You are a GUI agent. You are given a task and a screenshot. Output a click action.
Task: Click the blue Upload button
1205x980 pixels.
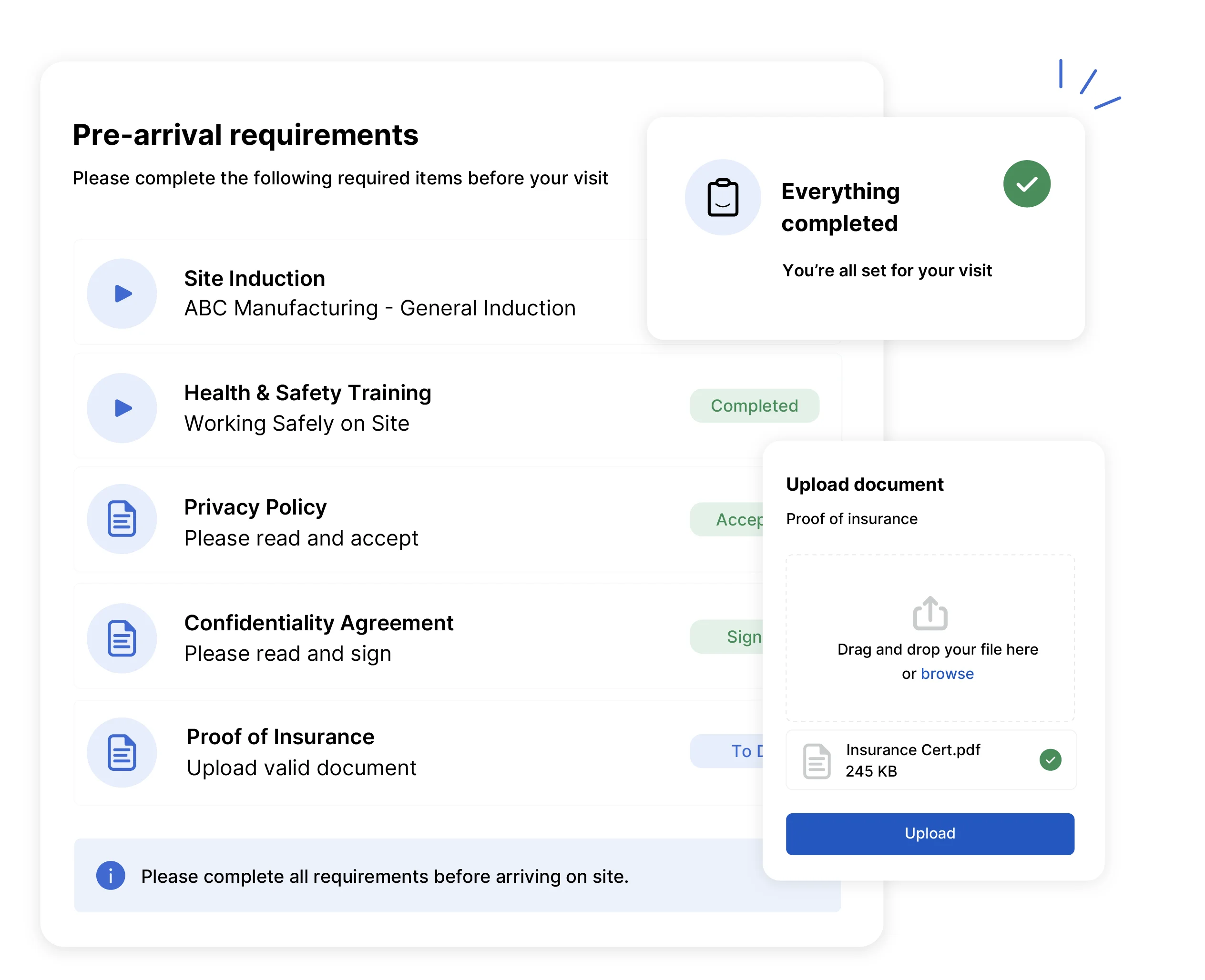point(930,834)
